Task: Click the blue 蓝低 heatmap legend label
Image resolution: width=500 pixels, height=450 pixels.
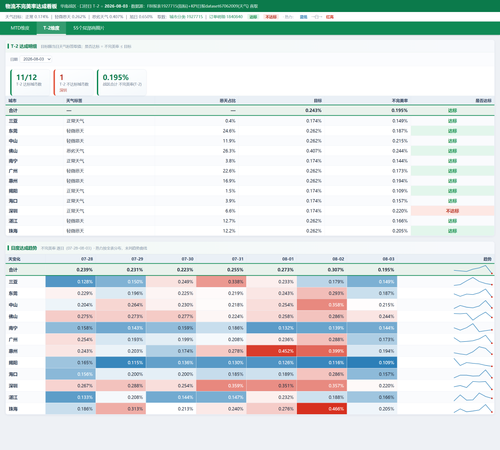Action: 303,17
